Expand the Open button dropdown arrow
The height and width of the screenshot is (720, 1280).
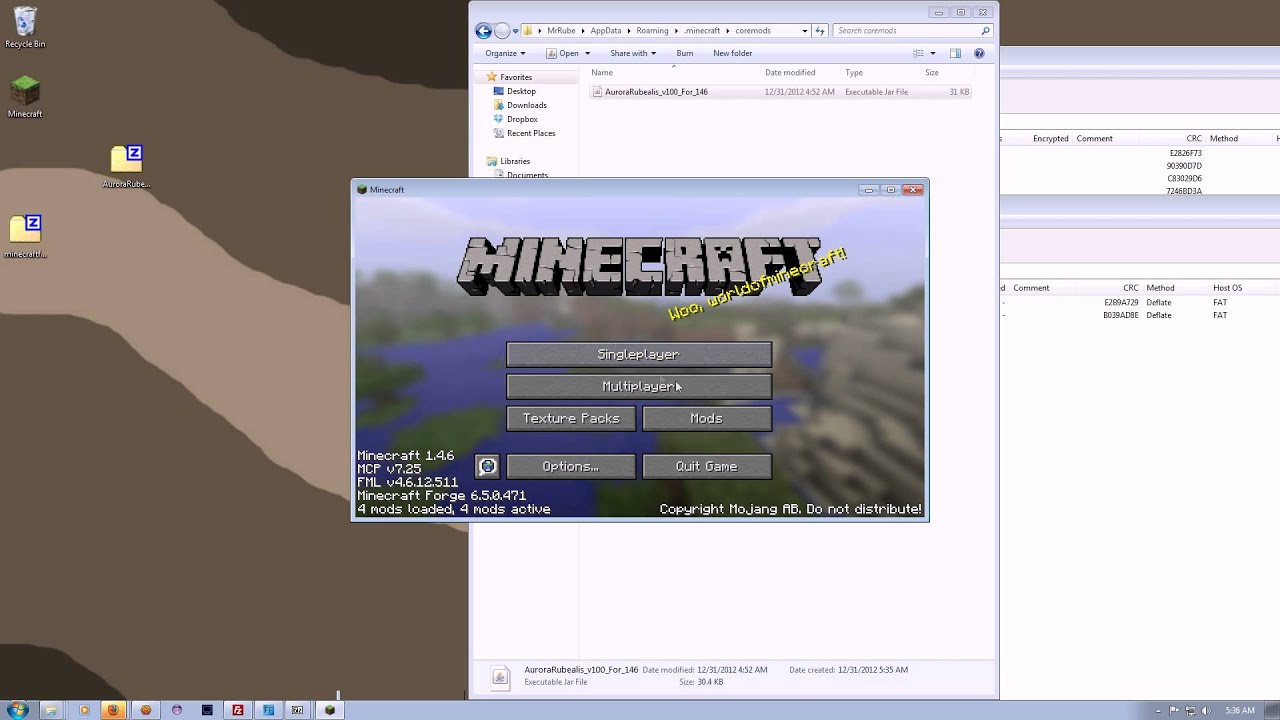(587, 53)
